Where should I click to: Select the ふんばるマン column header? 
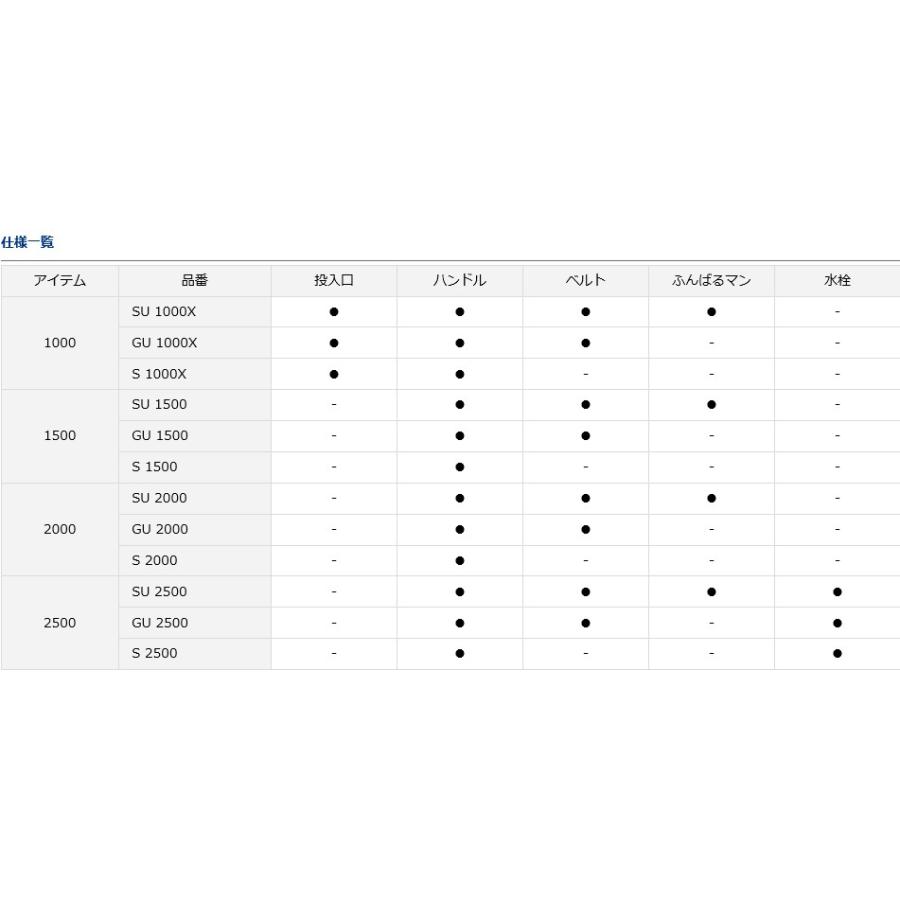tap(711, 281)
